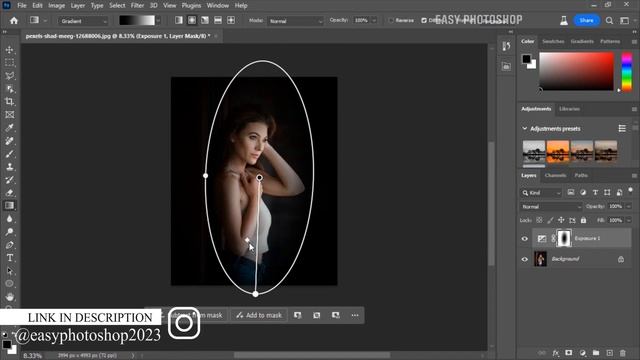Select the Crop tool
640x360 pixels.
click(9, 102)
